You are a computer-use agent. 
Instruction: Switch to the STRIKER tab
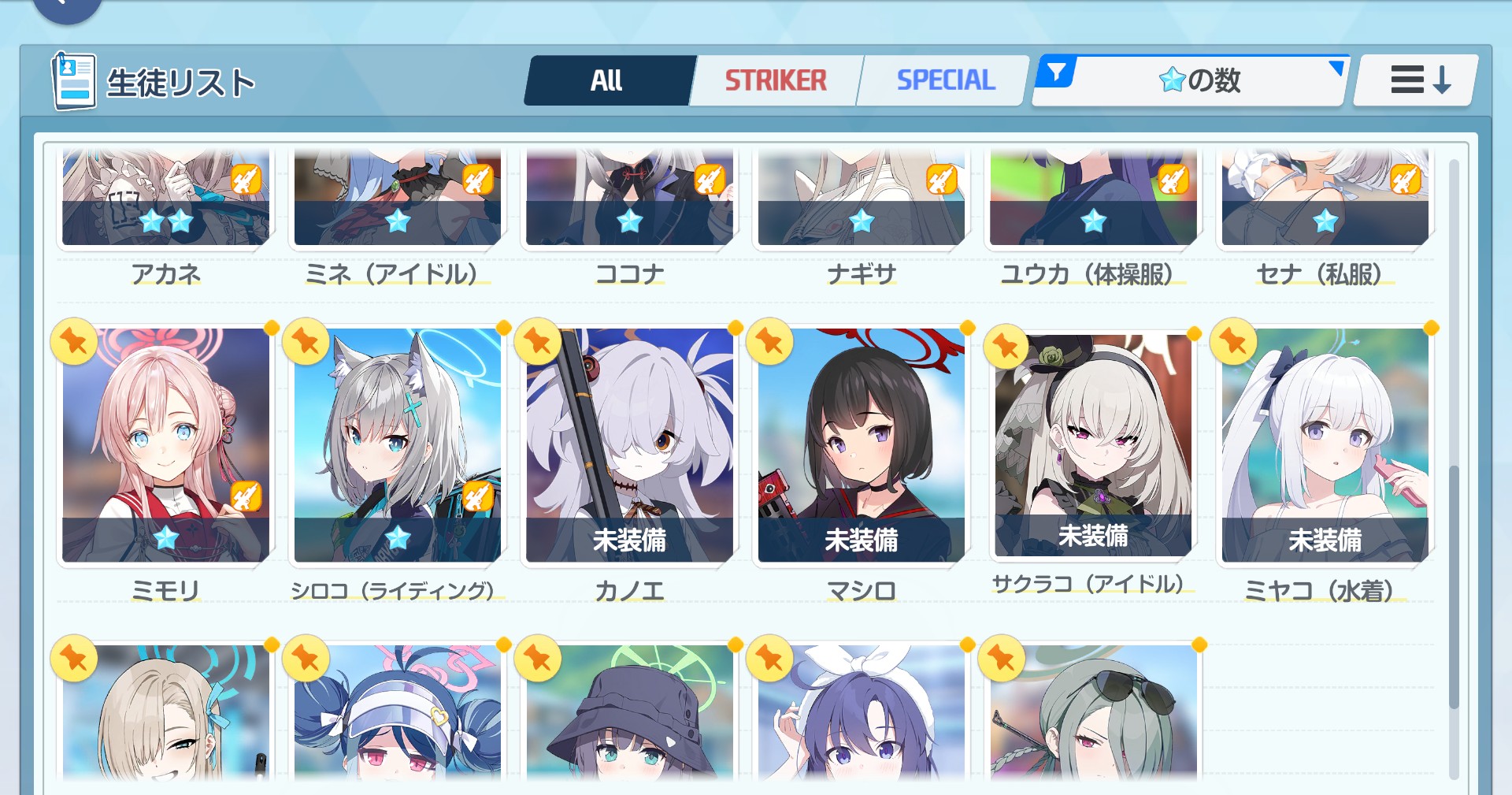tap(776, 80)
